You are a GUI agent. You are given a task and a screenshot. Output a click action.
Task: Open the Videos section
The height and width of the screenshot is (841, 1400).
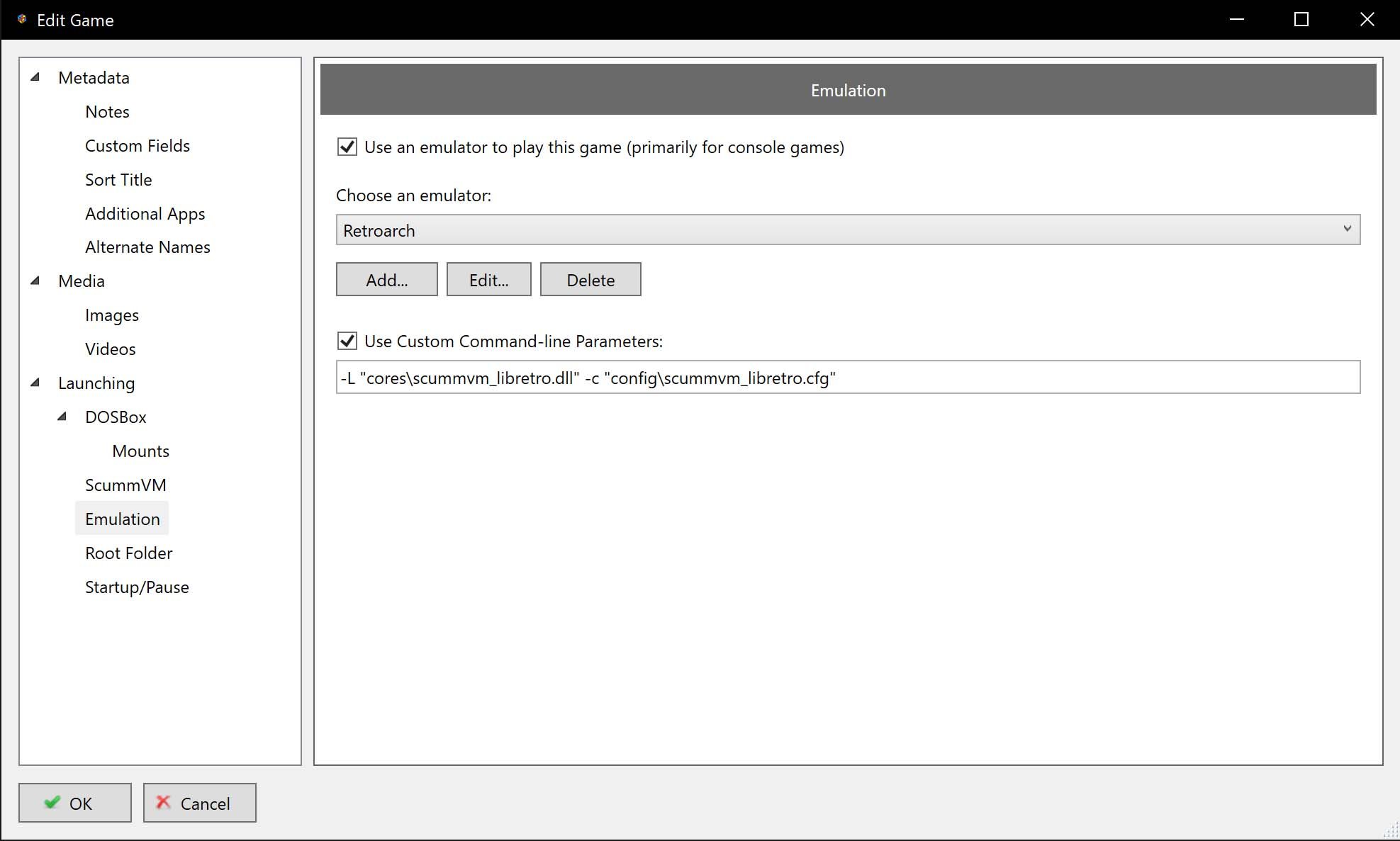[x=110, y=349]
